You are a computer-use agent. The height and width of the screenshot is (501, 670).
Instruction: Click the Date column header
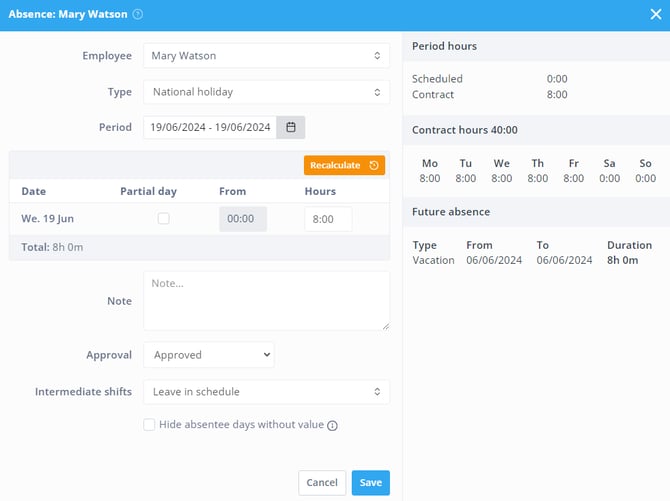click(34, 191)
